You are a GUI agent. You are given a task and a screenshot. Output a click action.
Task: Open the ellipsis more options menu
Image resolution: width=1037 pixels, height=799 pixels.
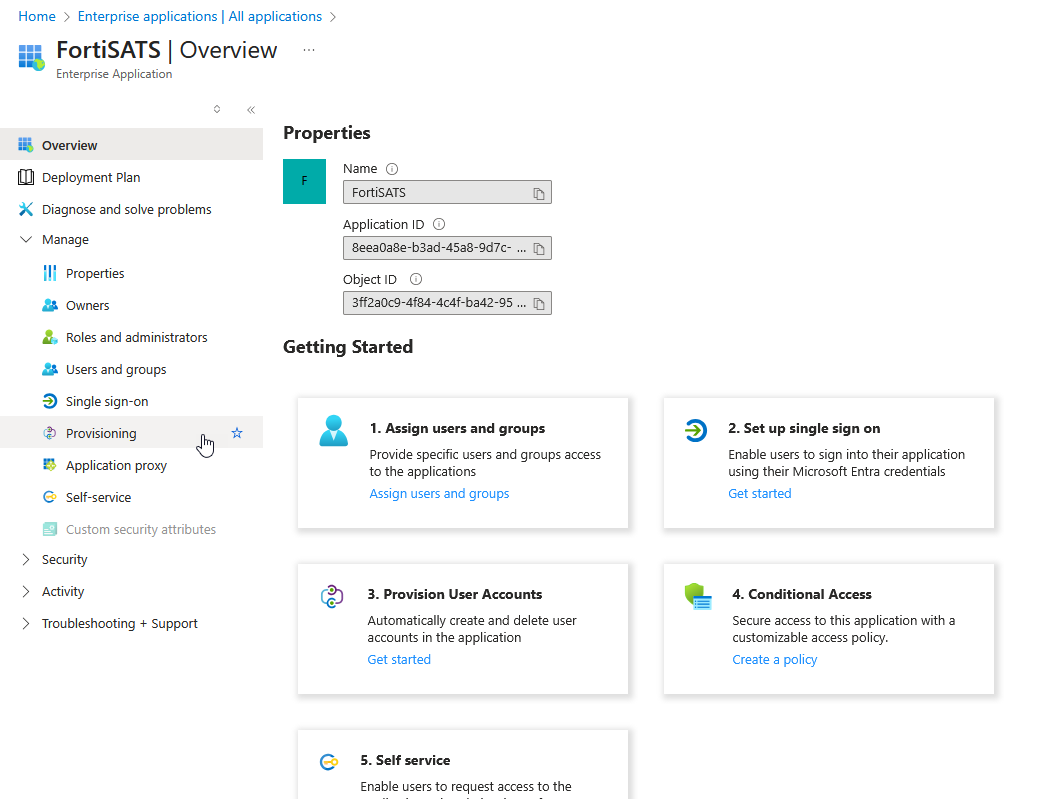(309, 50)
